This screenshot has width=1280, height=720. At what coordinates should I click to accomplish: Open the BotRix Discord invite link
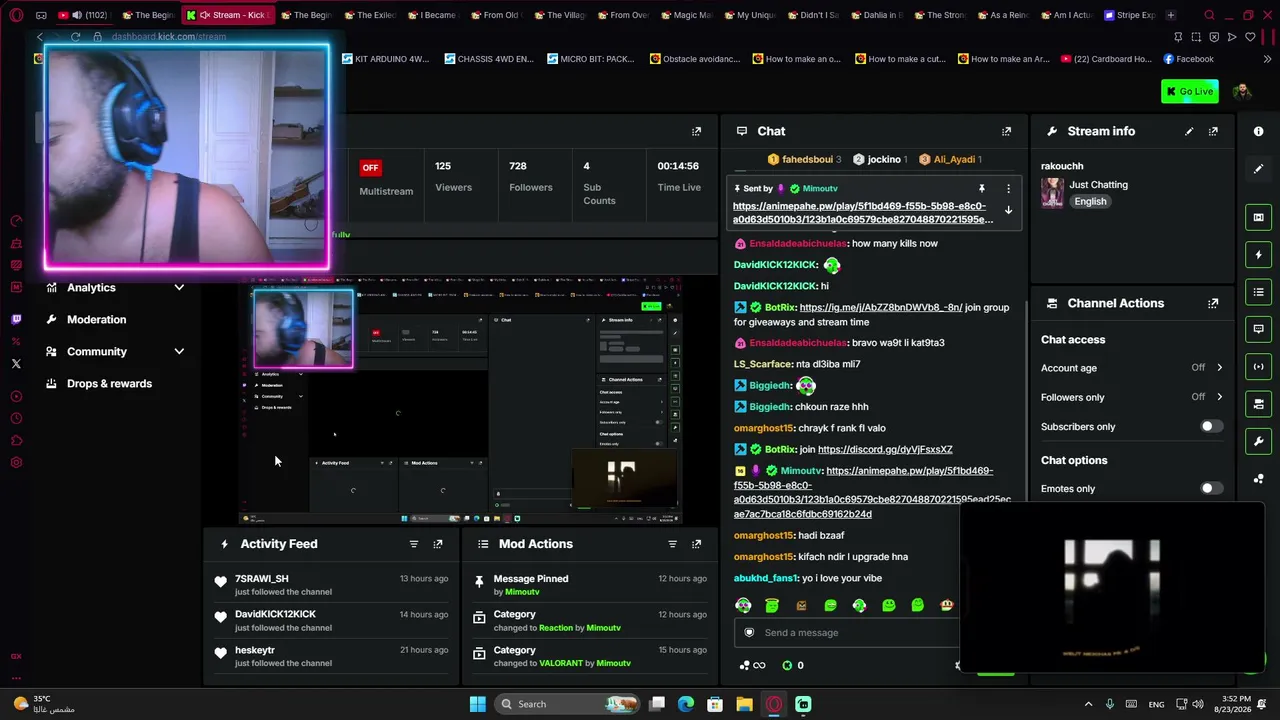(x=885, y=450)
